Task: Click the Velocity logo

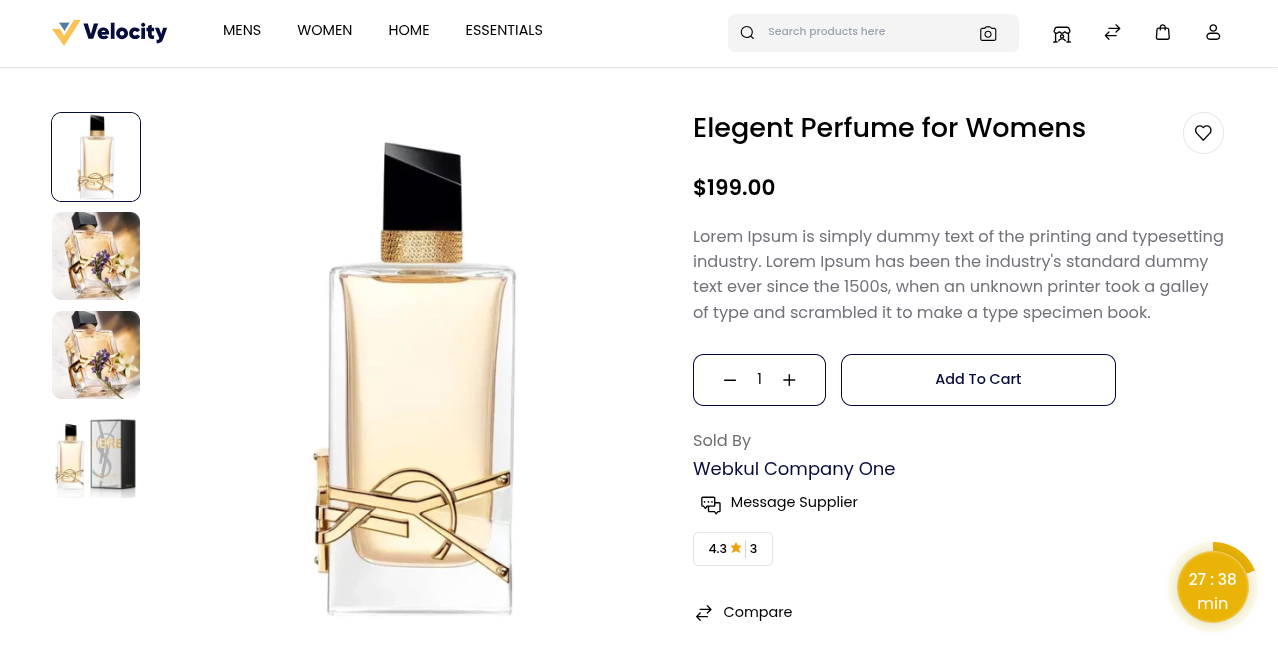Action: point(109,32)
